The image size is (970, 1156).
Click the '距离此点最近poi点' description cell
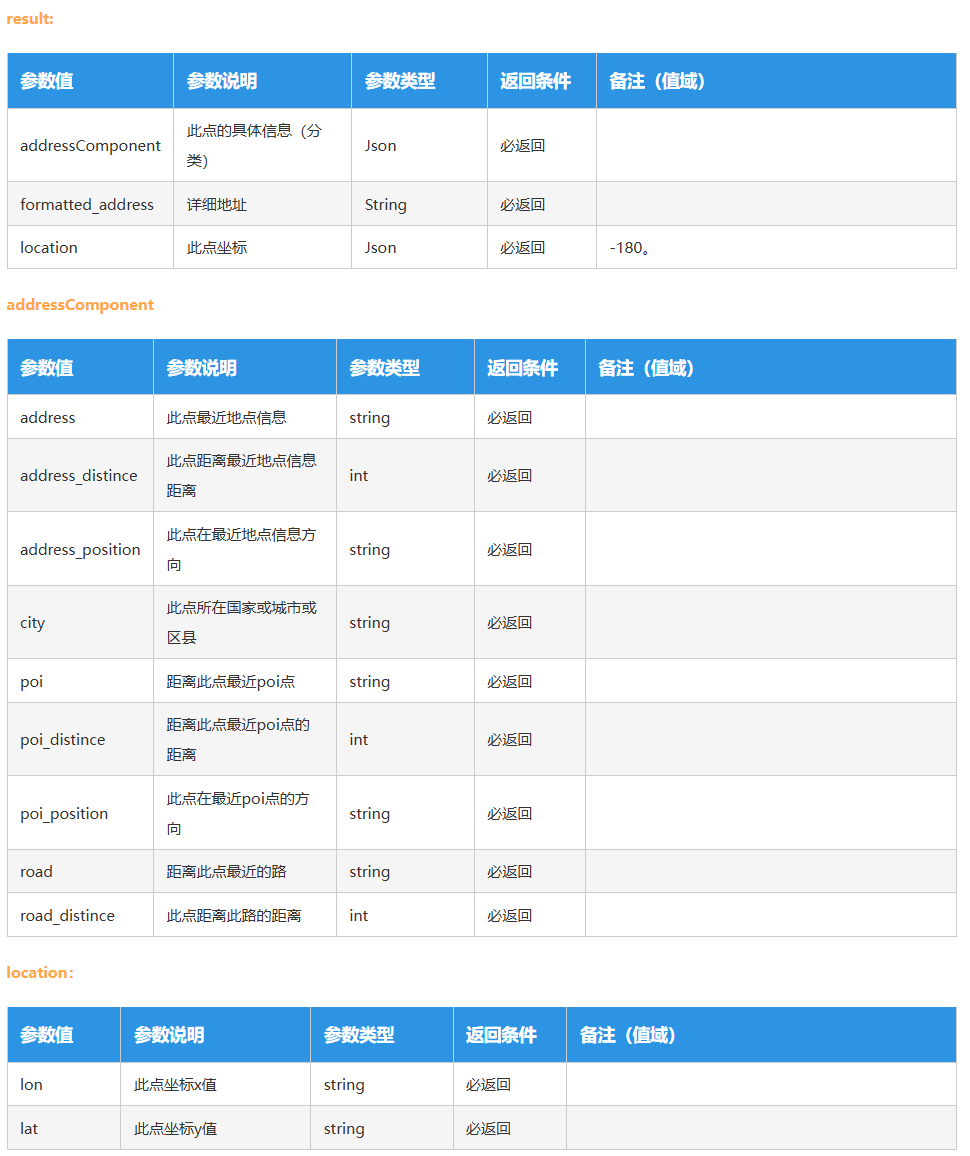pyautogui.click(x=245, y=681)
